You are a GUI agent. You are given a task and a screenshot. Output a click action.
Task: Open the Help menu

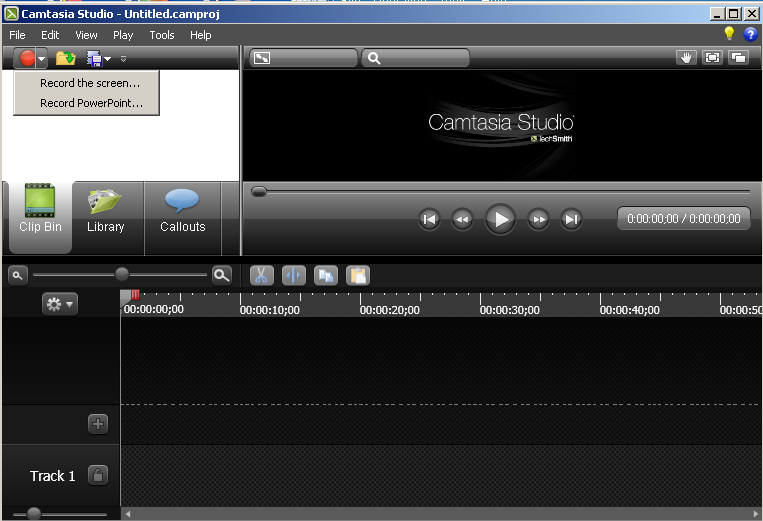(x=200, y=35)
